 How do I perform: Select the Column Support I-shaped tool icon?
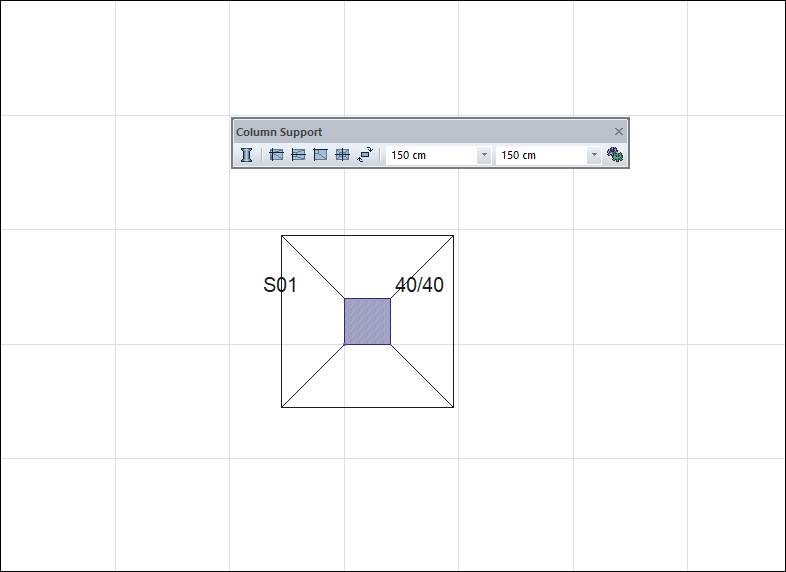pos(246,155)
